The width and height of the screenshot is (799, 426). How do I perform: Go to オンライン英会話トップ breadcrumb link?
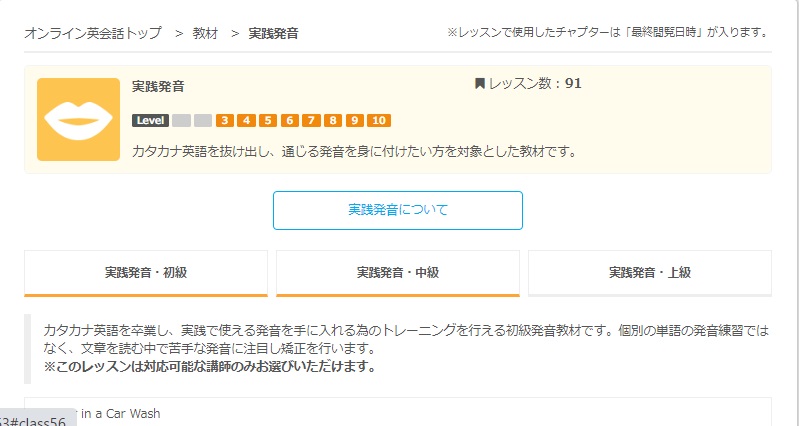(93, 34)
